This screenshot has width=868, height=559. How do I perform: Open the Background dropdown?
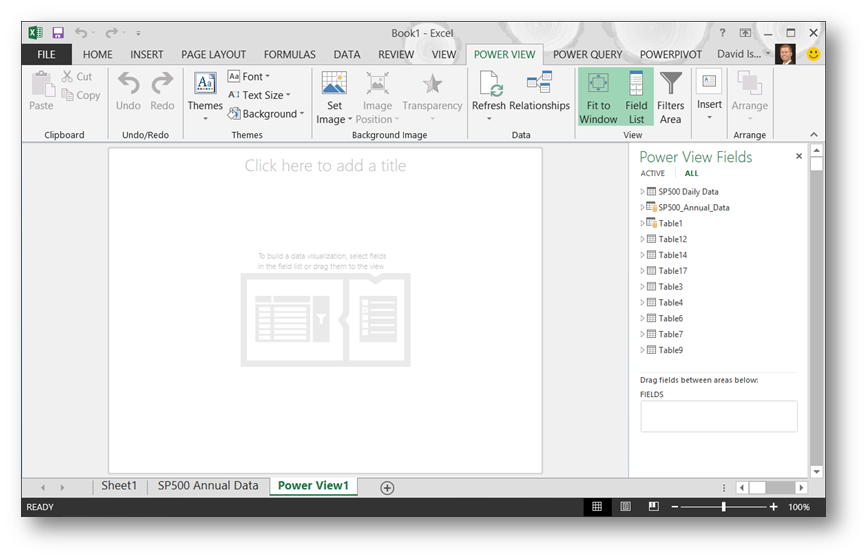click(266, 114)
